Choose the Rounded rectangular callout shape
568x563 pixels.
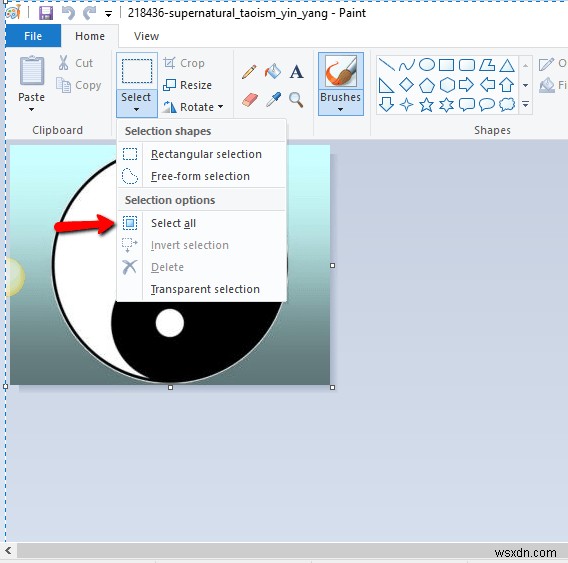pyautogui.click(x=467, y=104)
